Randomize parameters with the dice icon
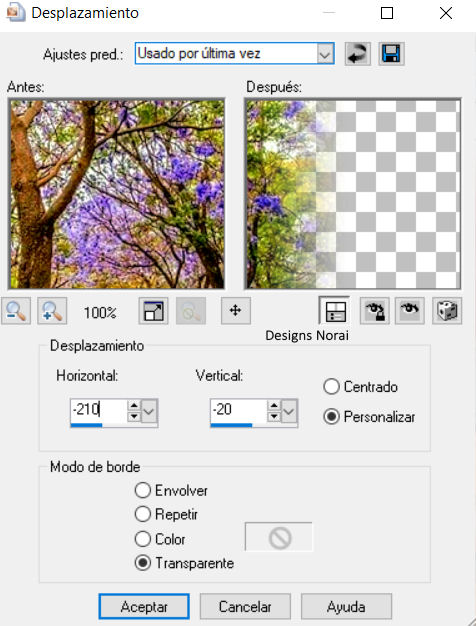Viewport: 476px width, 626px height. pos(447,311)
